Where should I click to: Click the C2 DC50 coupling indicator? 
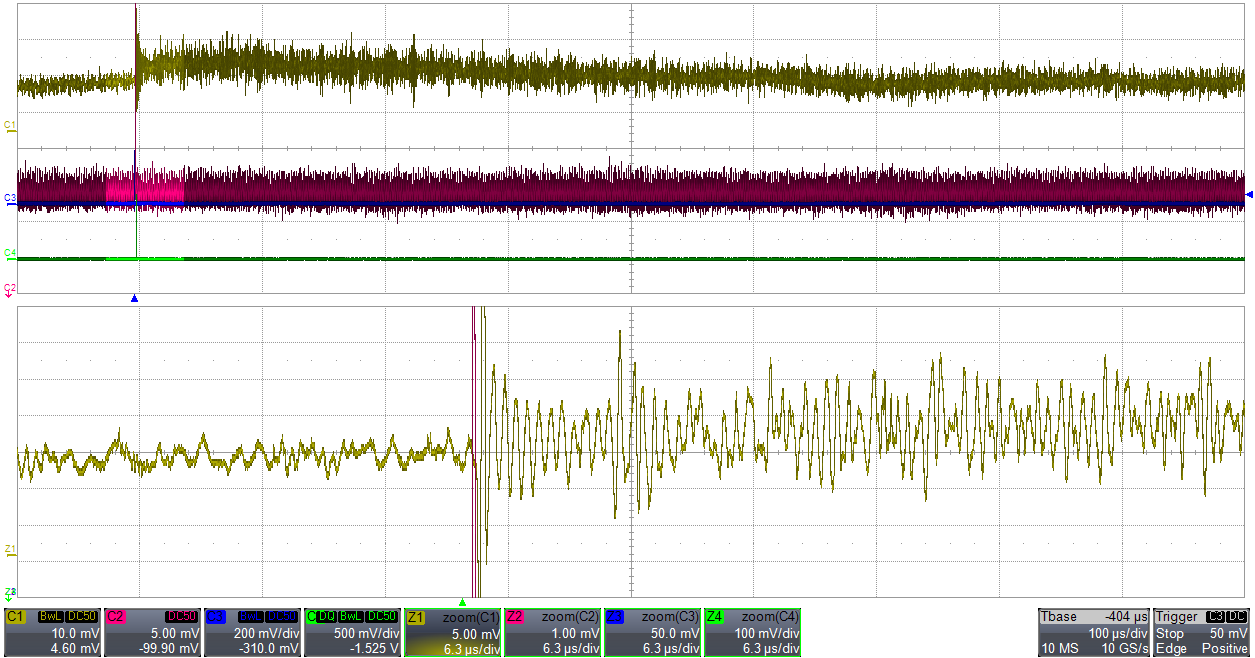(182, 617)
